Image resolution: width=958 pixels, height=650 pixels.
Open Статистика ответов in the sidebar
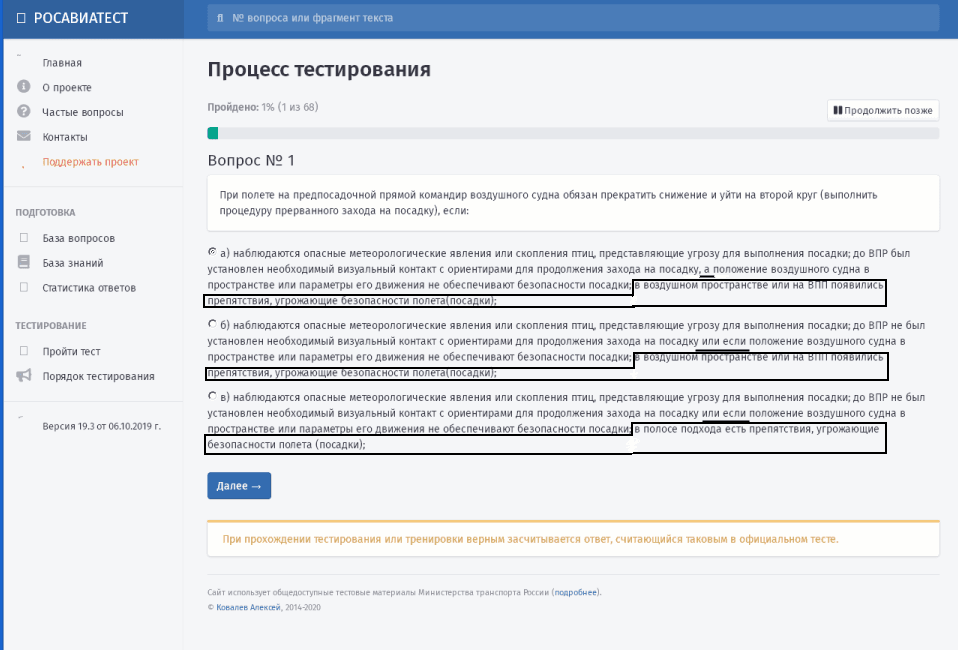89,288
